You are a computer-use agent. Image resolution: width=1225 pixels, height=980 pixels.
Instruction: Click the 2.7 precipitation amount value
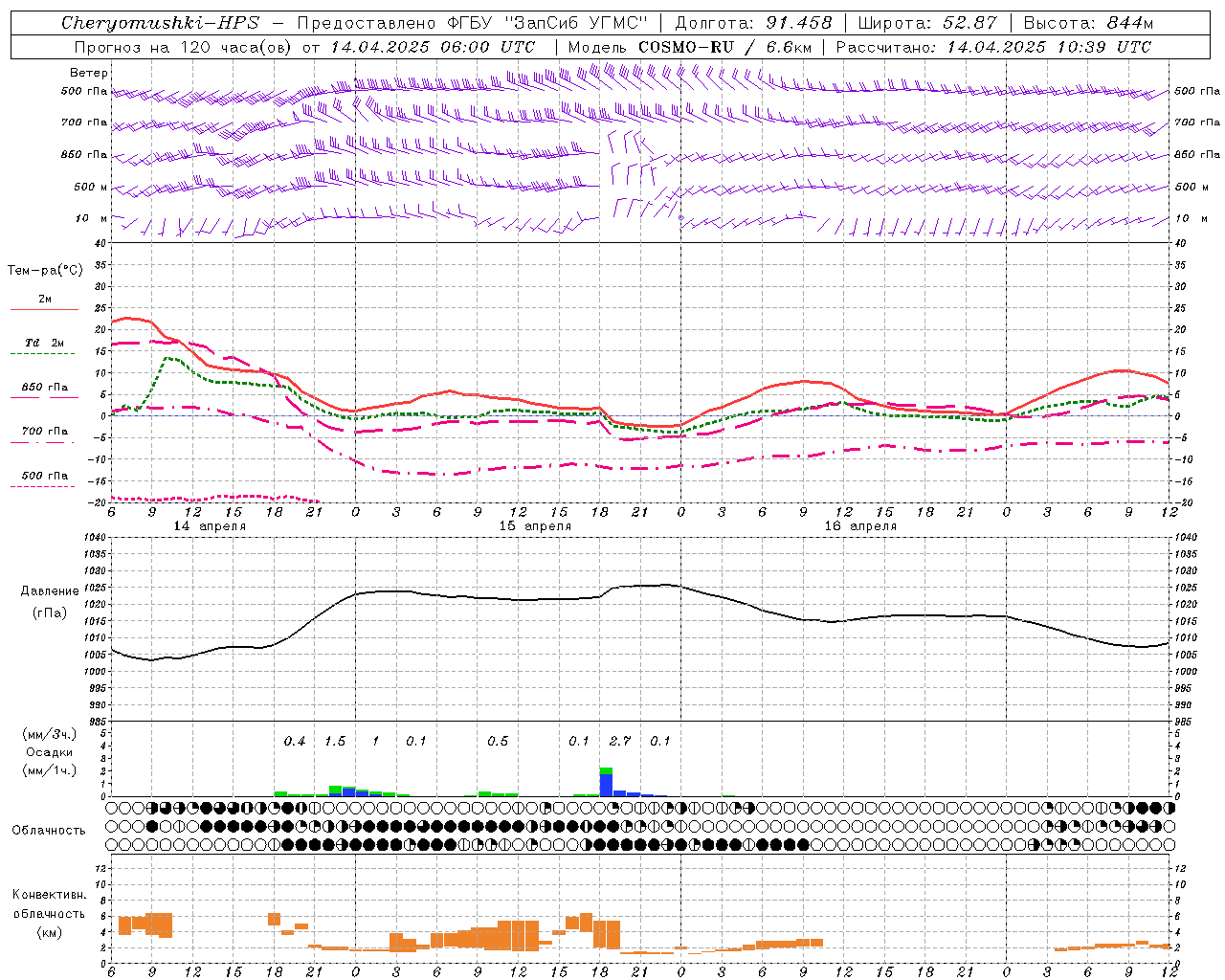tap(619, 741)
